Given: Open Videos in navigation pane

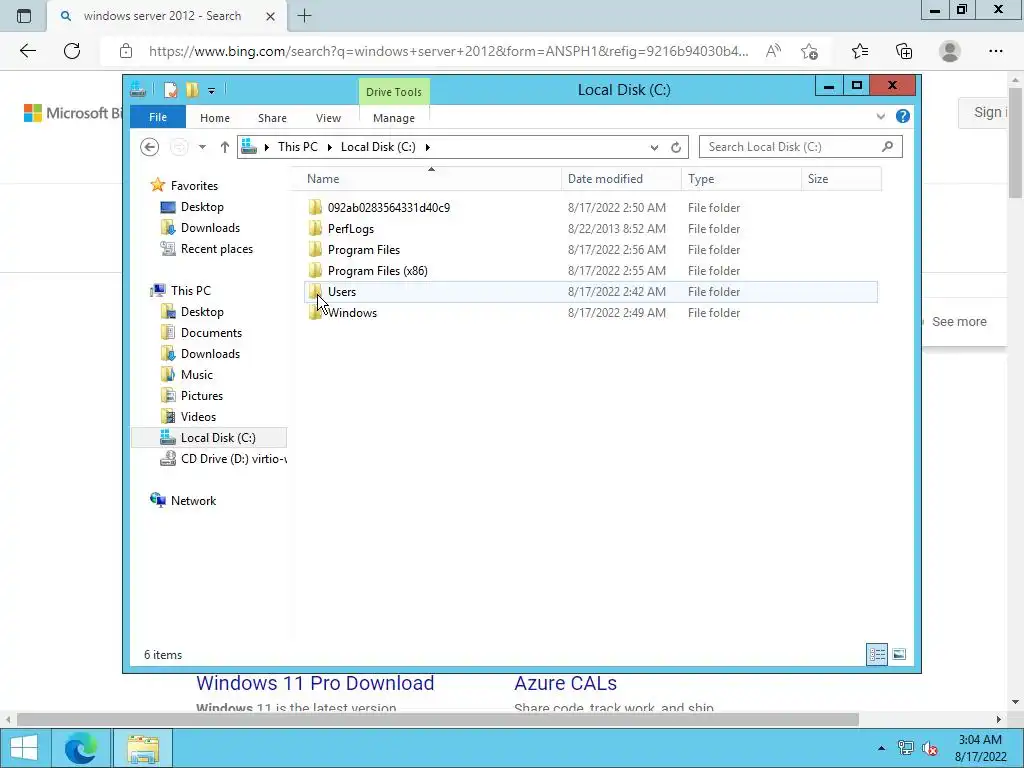Looking at the screenshot, I should [x=198, y=417].
